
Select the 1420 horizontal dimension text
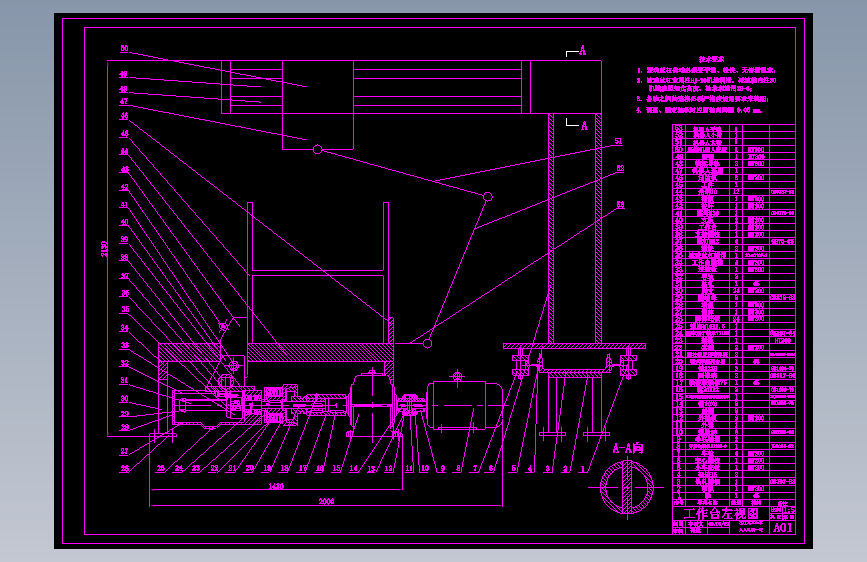276,486
